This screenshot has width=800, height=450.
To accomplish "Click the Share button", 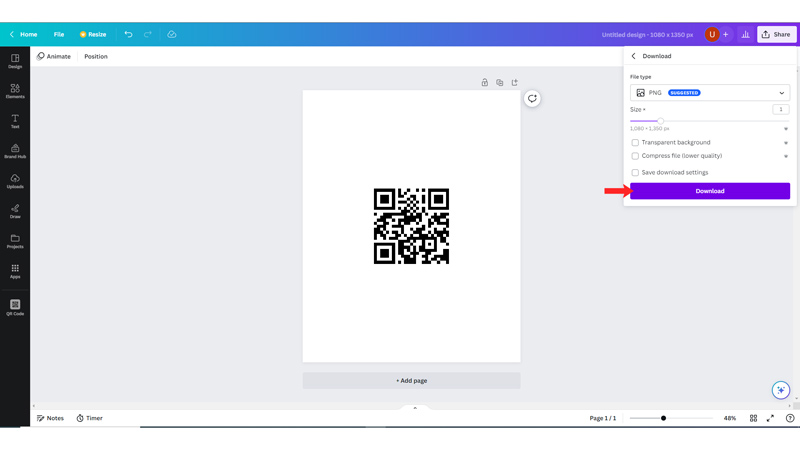I will [777, 34].
